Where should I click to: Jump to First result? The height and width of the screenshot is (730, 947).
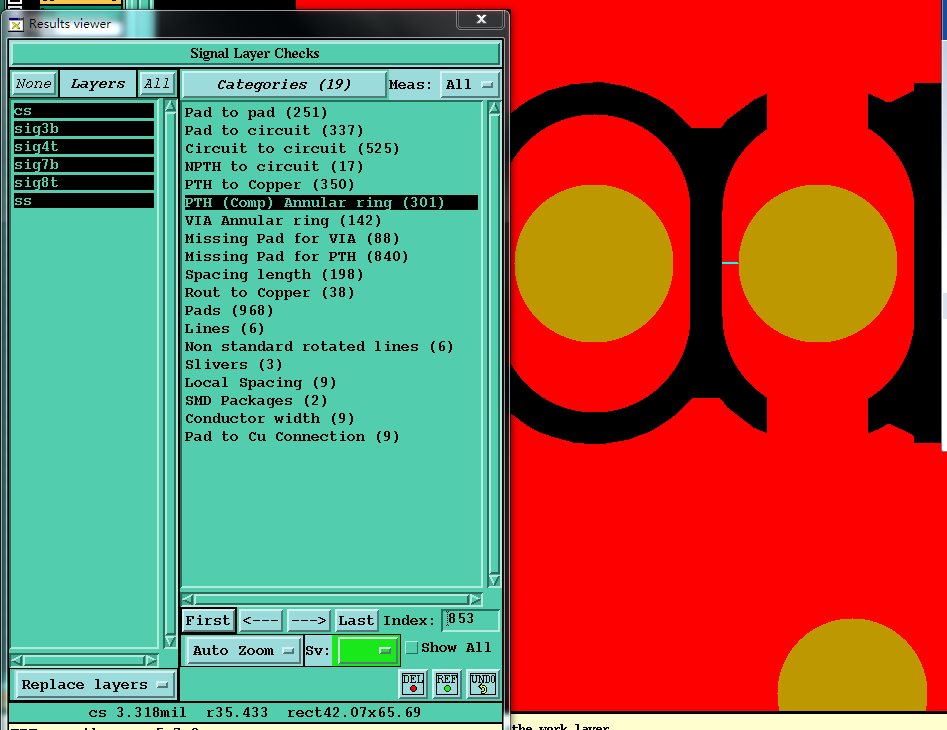pyautogui.click(x=208, y=620)
